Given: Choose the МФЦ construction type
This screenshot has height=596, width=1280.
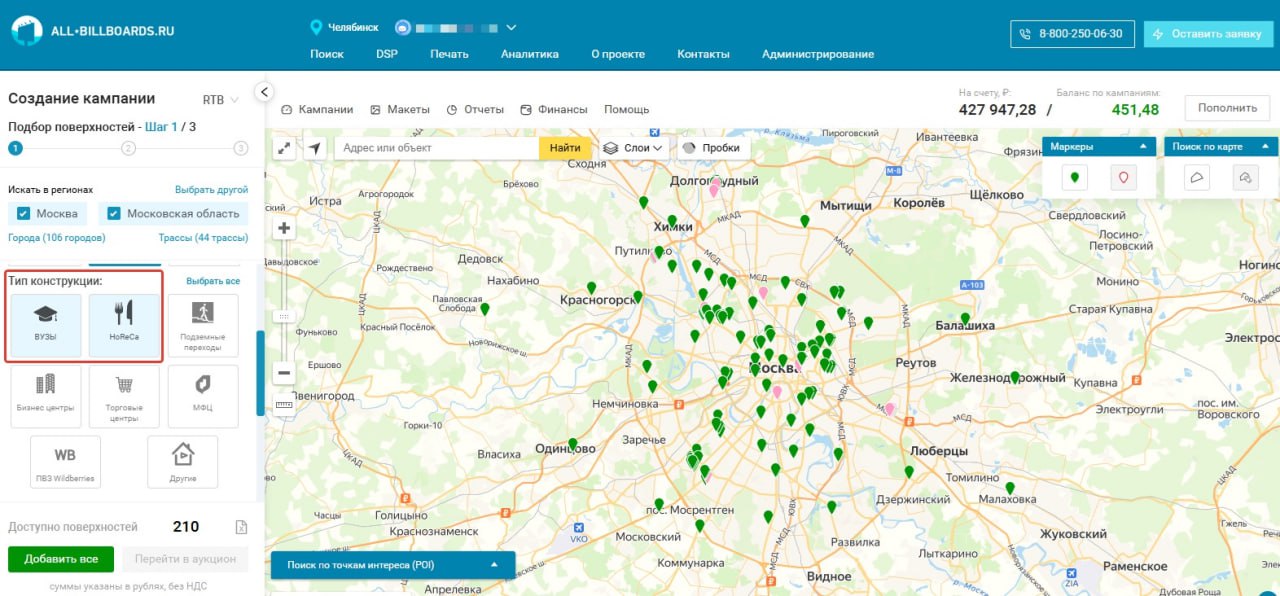Looking at the screenshot, I should pos(203,396).
